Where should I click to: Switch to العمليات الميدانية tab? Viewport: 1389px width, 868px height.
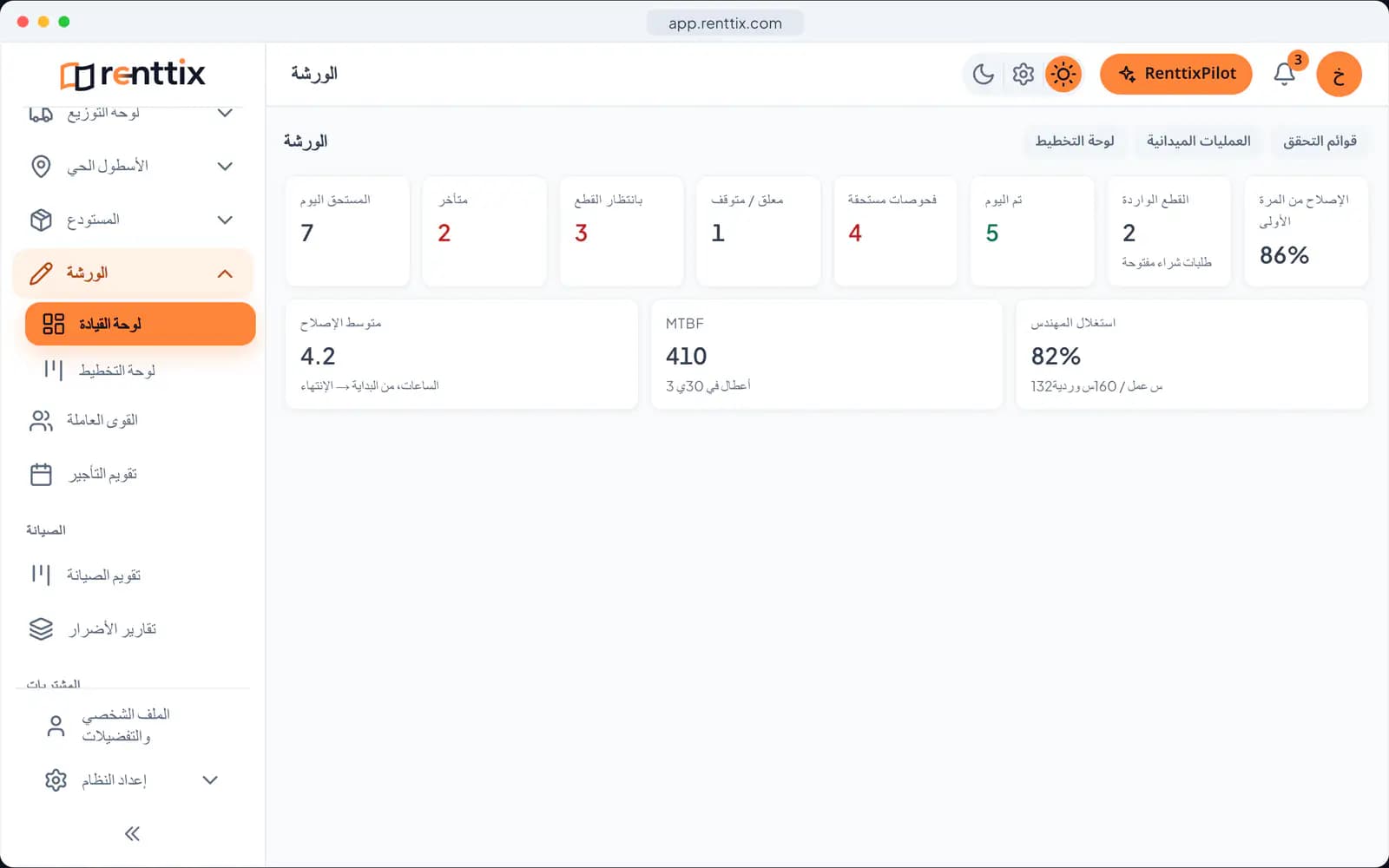[x=1199, y=141]
